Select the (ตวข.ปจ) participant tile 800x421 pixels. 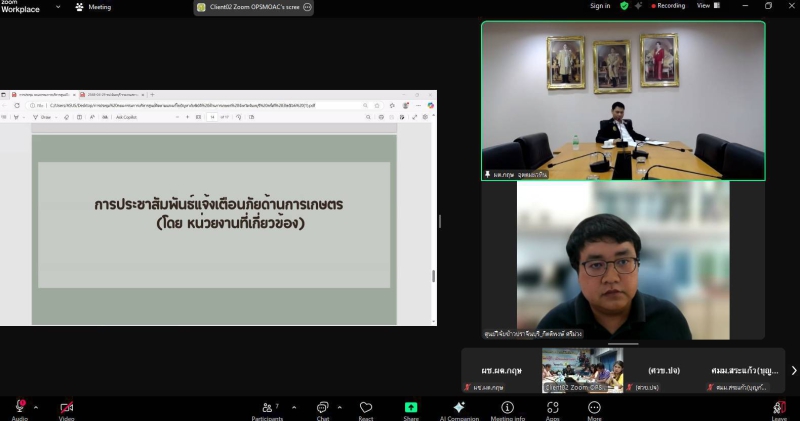664,370
